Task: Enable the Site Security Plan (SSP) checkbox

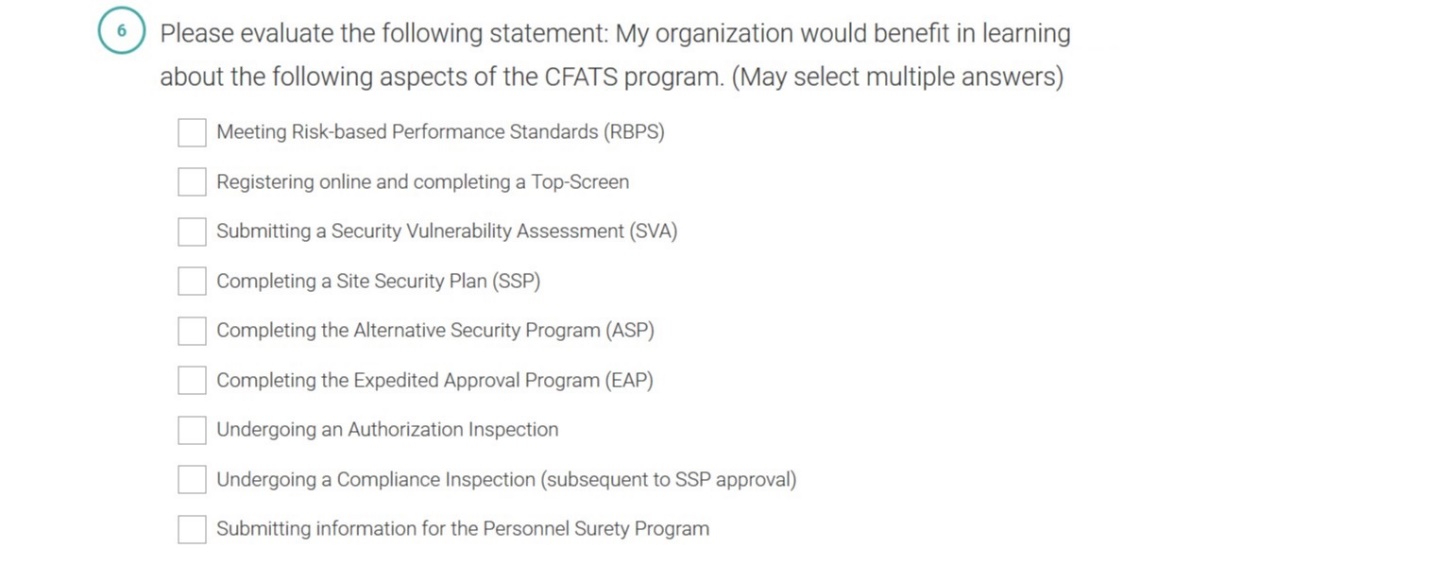Action: tap(192, 281)
